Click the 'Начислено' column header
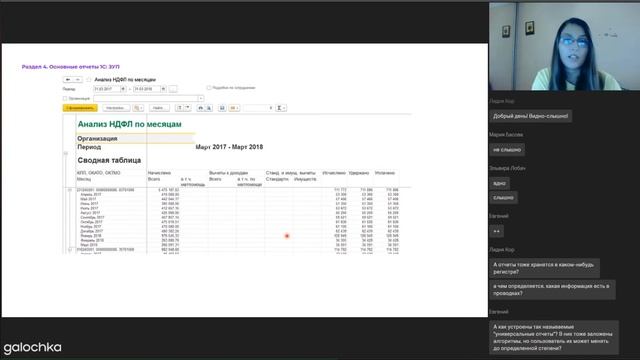The height and width of the screenshot is (360, 640). click(159, 173)
